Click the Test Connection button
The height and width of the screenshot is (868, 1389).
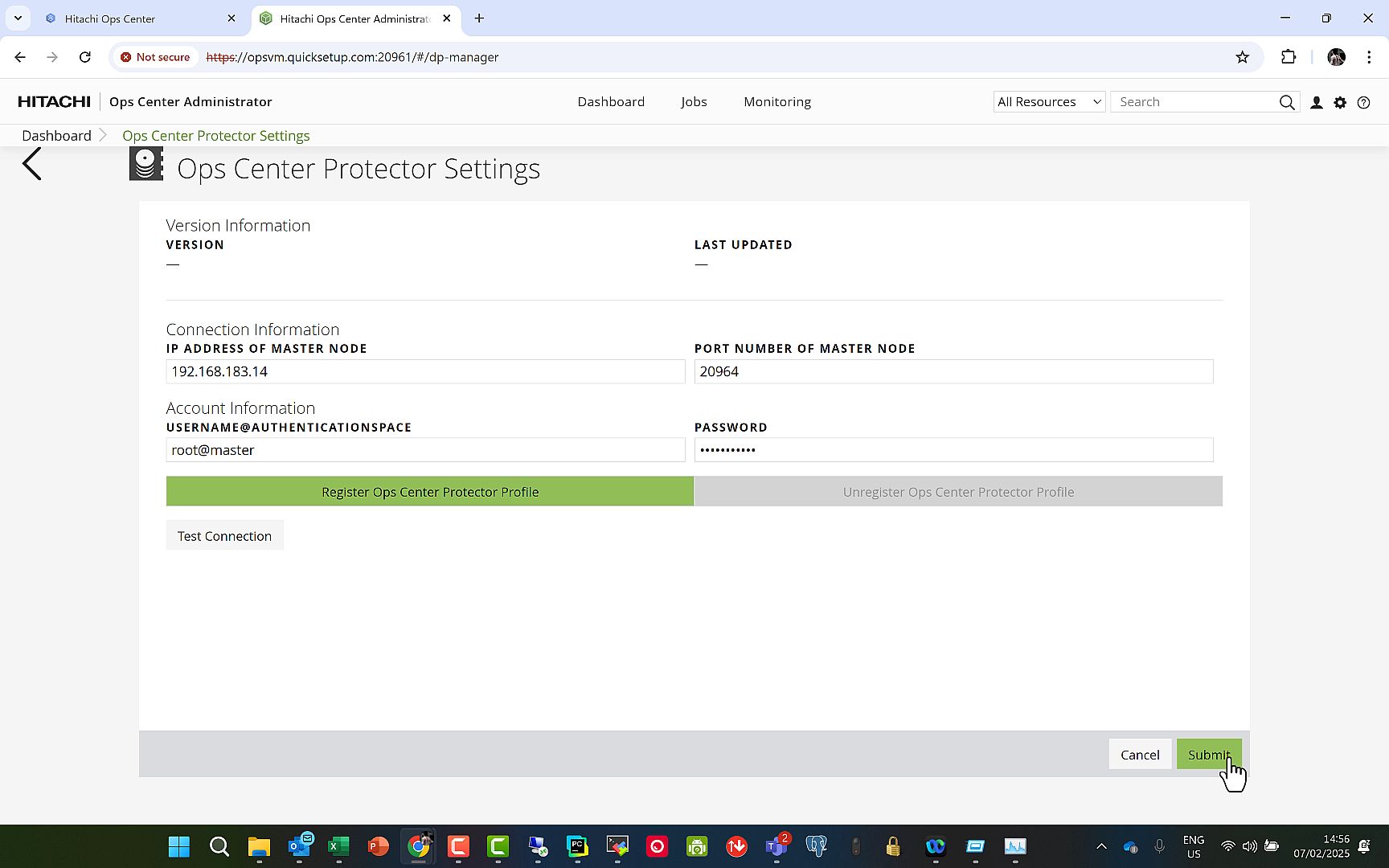tap(224, 536)
